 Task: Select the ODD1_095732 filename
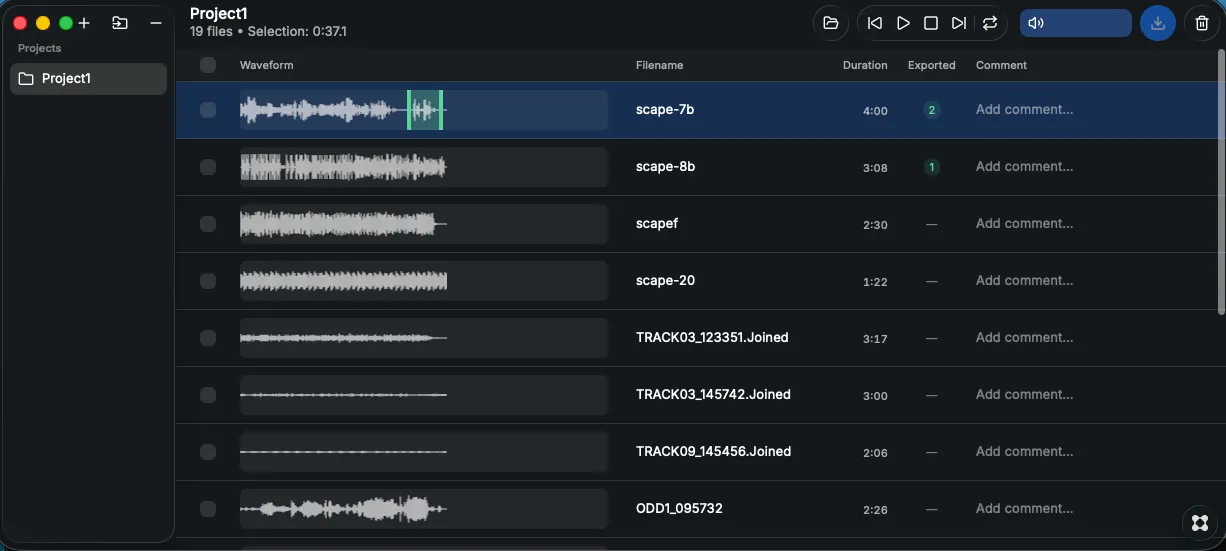point(679,509)
